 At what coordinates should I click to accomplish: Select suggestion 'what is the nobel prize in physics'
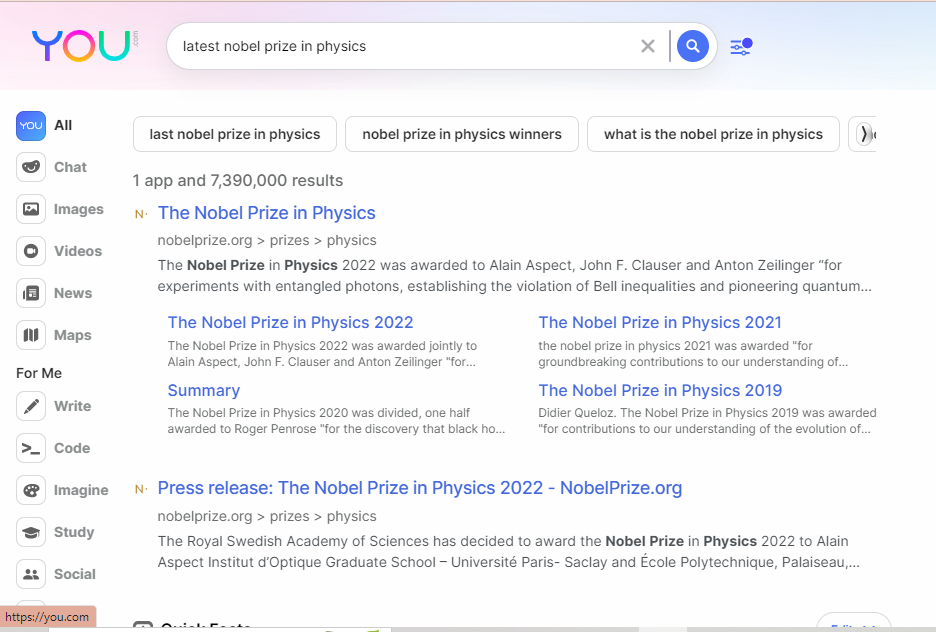(x=713, y=134)
